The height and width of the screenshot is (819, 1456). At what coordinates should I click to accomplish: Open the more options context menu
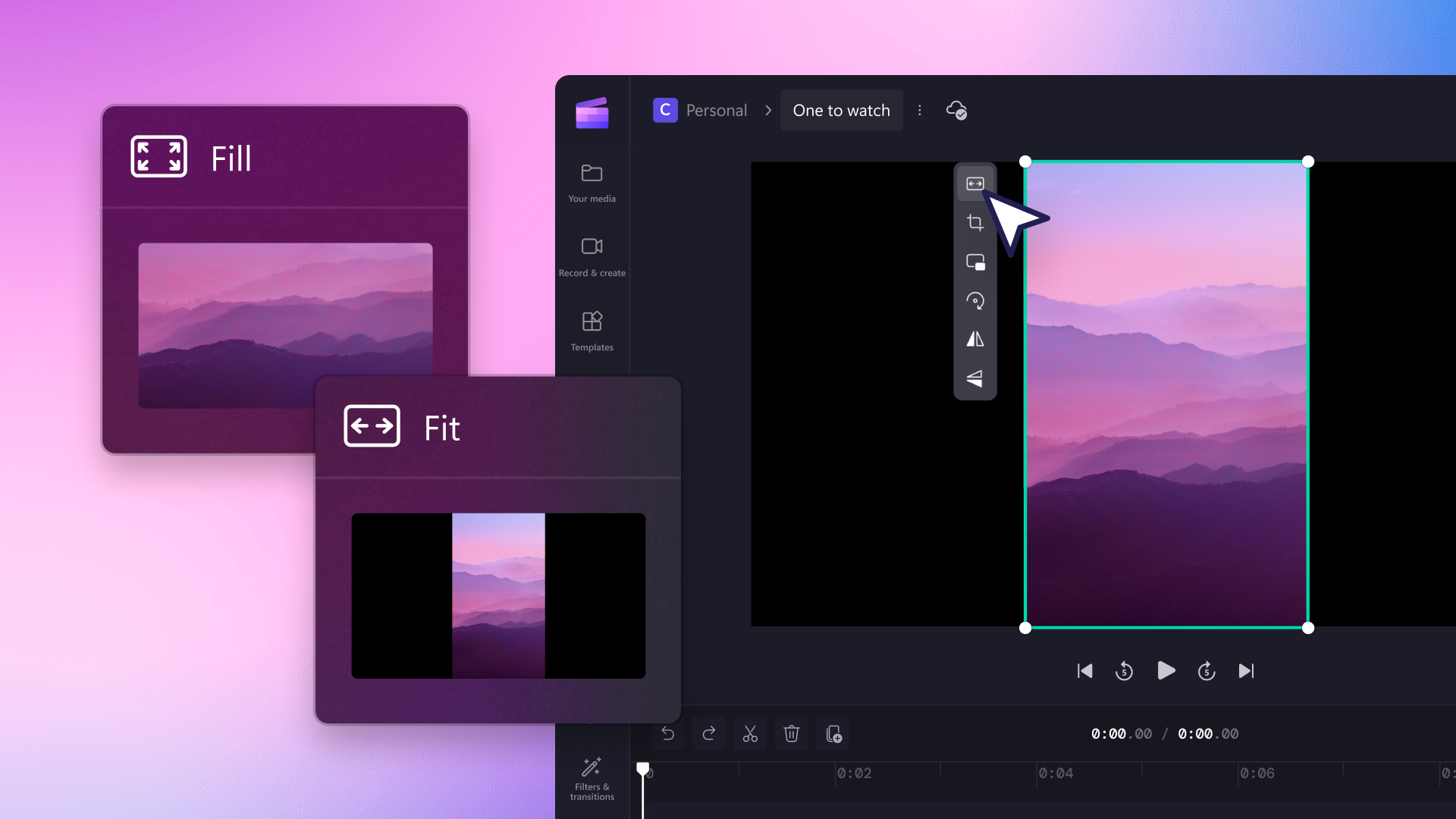[920, 110]
